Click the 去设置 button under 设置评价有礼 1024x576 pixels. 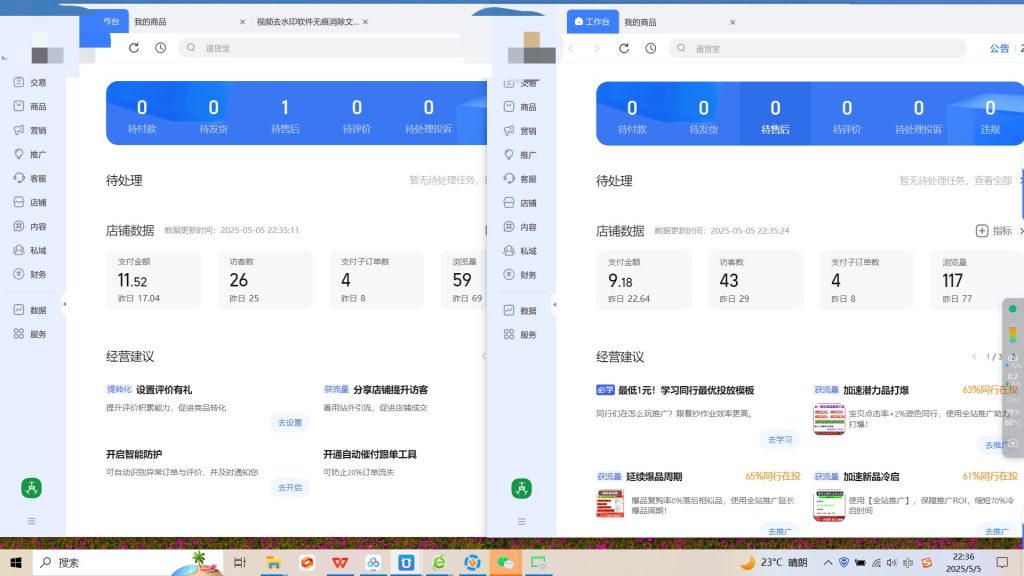click(x=291, y=423)
